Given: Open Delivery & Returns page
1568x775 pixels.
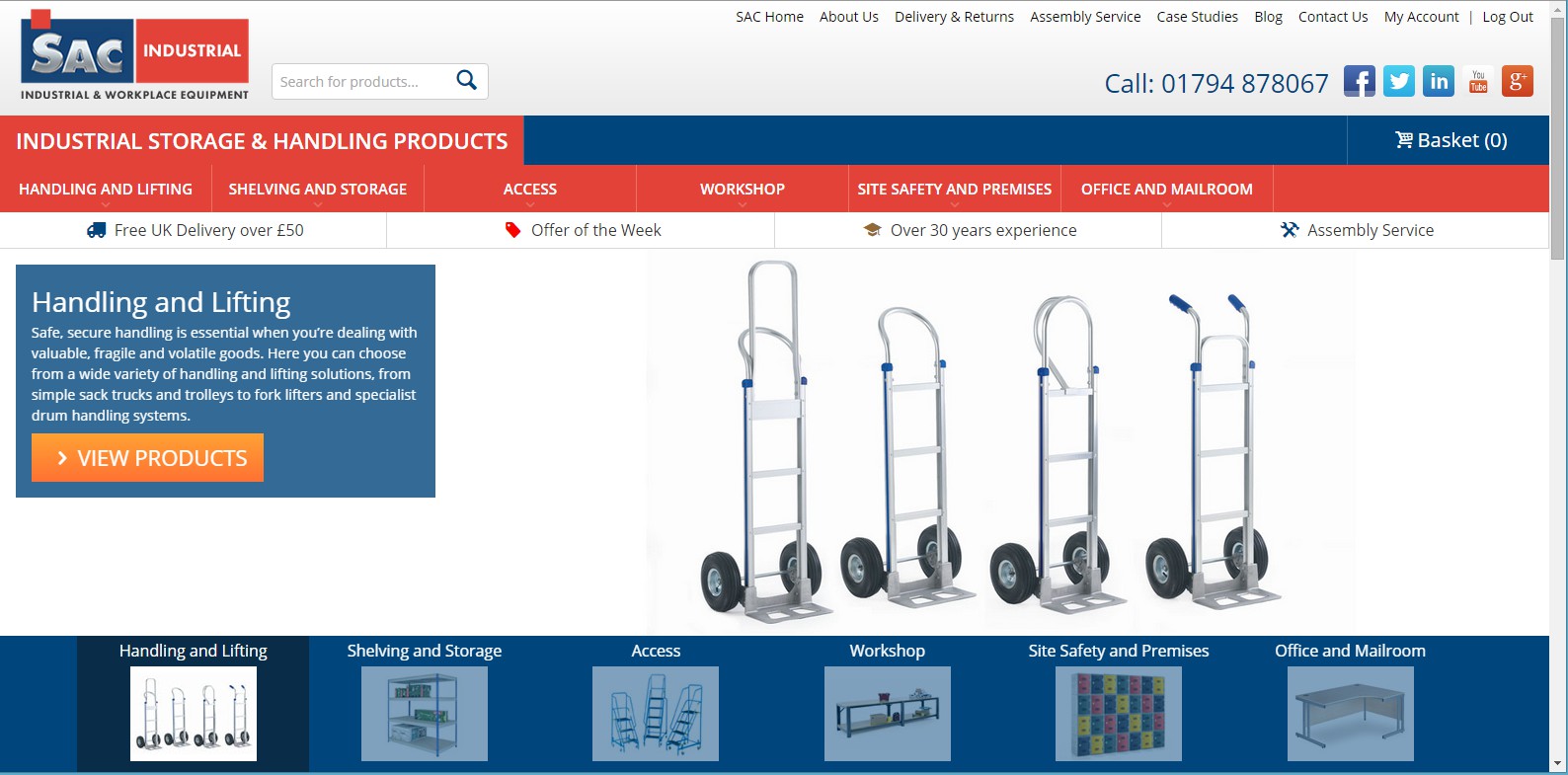Looking at the screenshot, I should [x=954, y=17].
